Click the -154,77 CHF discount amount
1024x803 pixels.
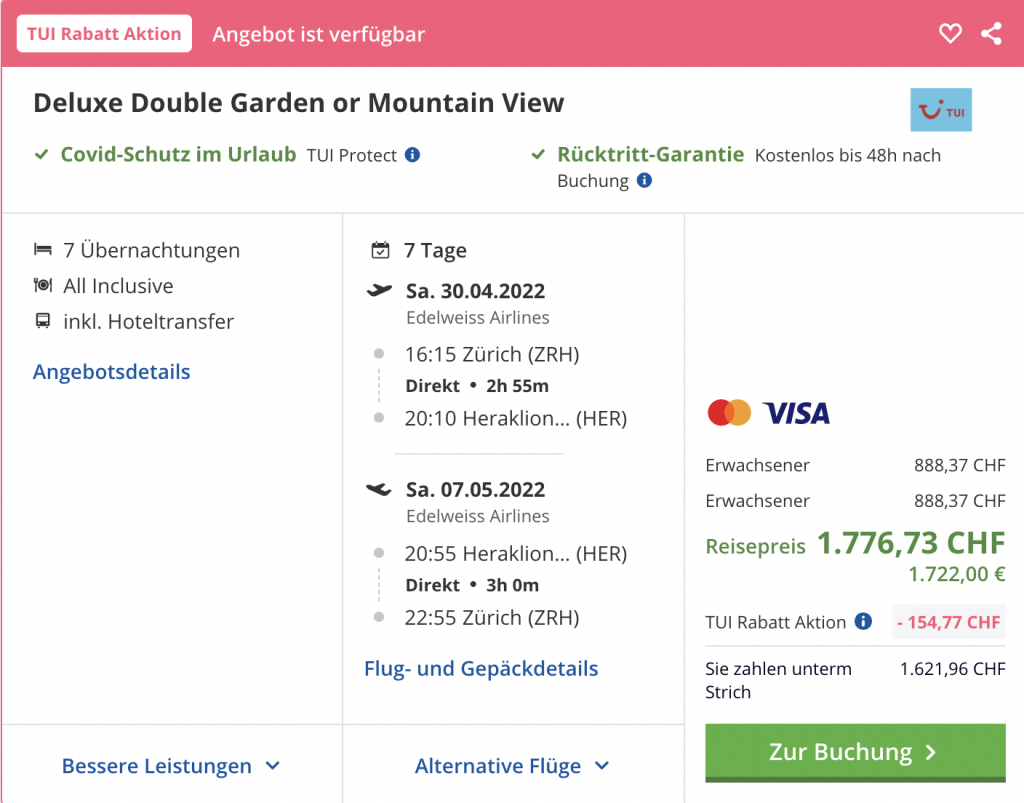coord(948,622)
